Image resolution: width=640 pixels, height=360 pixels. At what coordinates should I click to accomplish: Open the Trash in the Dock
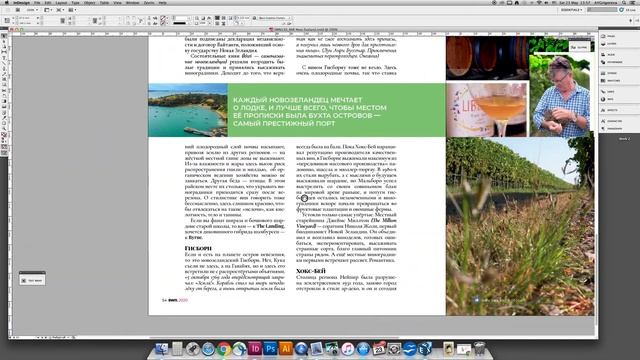479,349
